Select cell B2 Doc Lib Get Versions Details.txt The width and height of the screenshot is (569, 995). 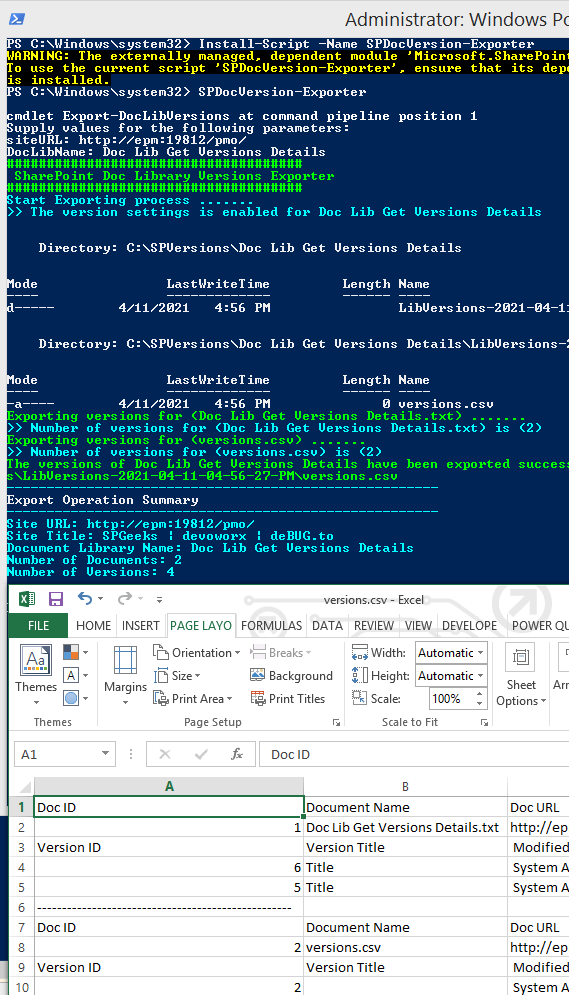tap(405, 827)
